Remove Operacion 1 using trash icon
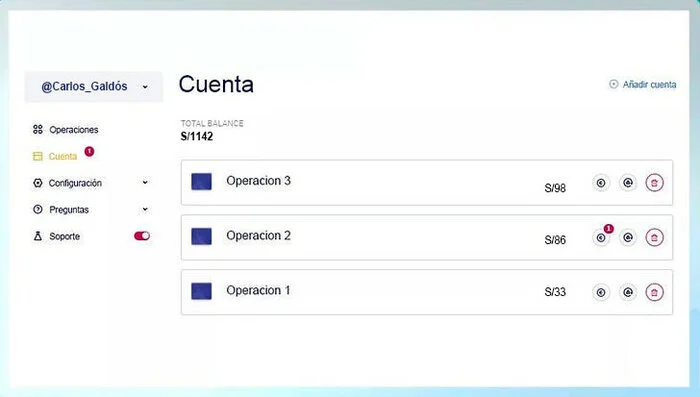 [x=654, y=293]
